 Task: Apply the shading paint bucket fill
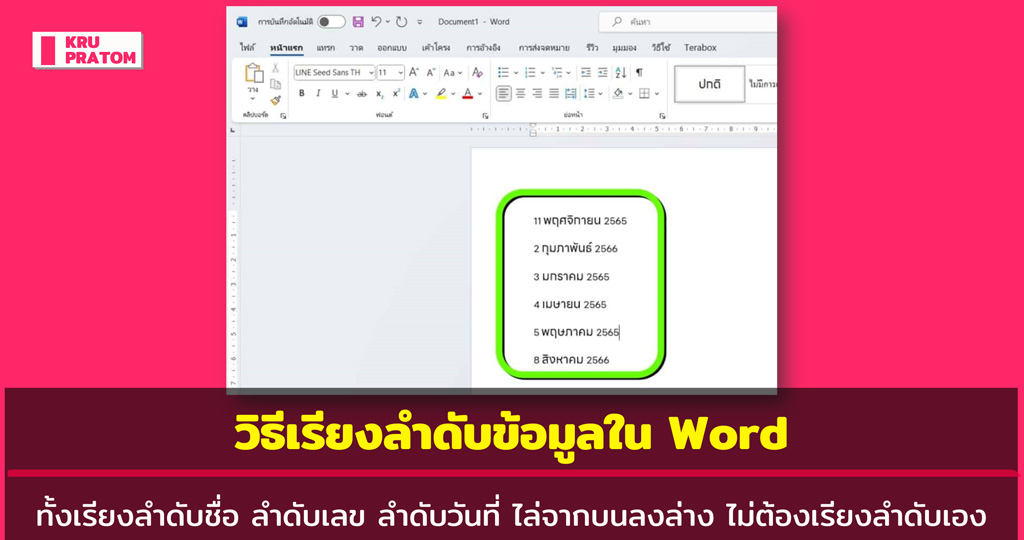[618, 94]
